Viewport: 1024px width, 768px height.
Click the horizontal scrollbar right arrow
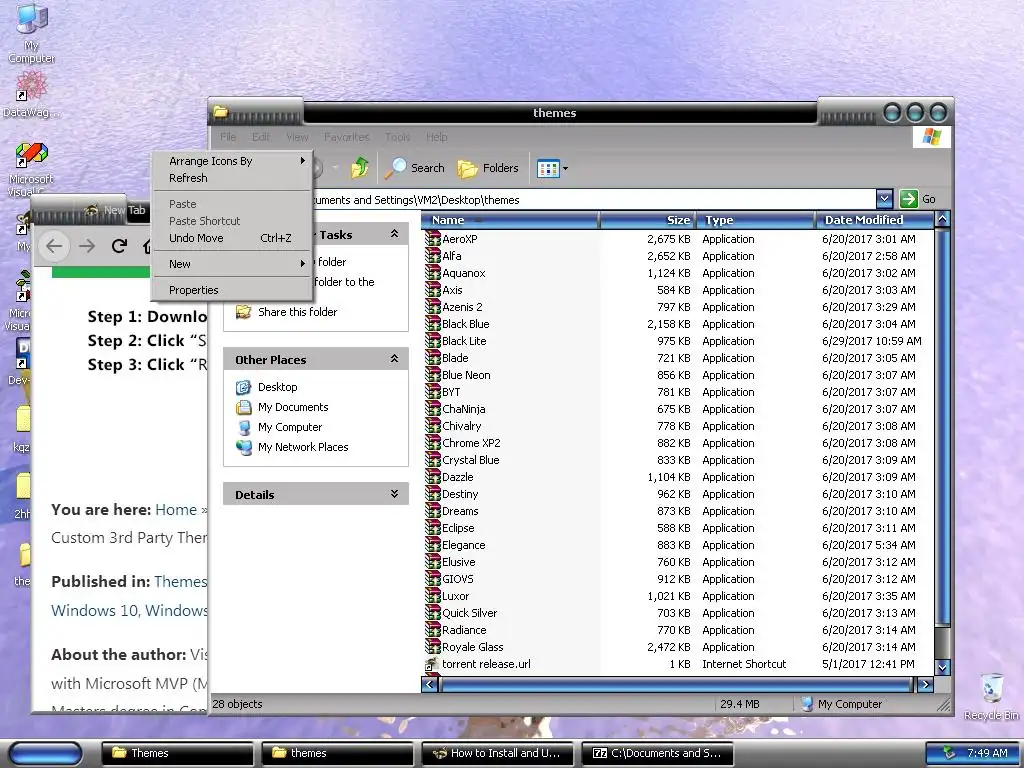point(925,684)
